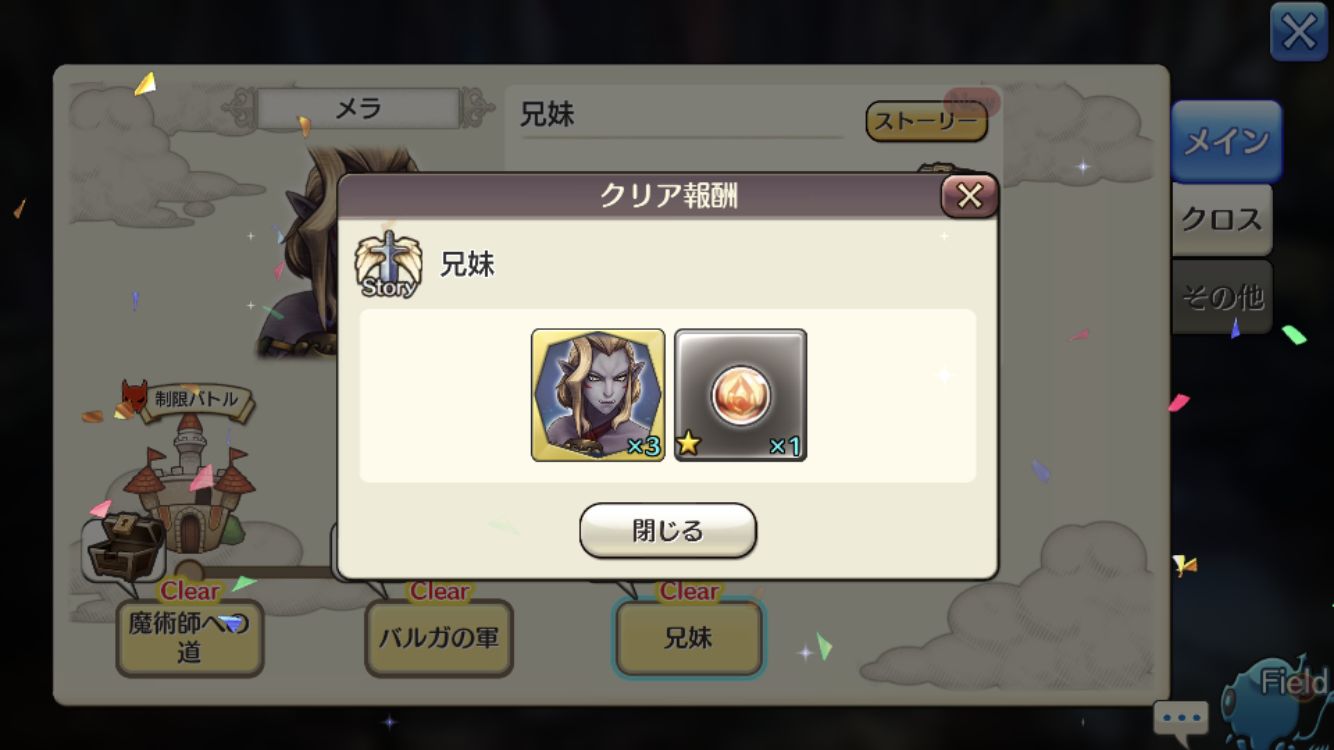1334x750 pixels.
Task: Close the クリア報酬 reward dialog
Action: [969, 196]
